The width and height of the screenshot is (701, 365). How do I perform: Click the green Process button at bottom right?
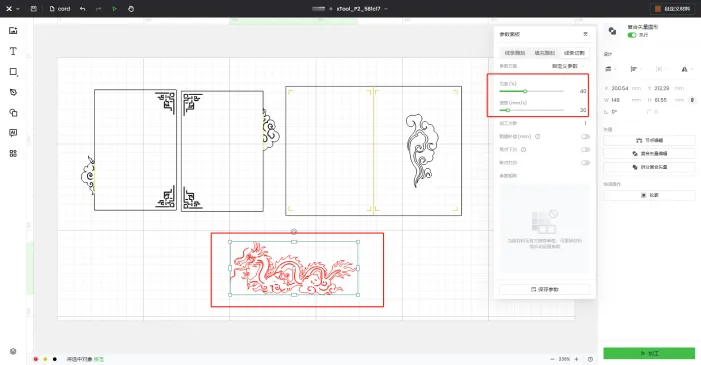[649, 353]
